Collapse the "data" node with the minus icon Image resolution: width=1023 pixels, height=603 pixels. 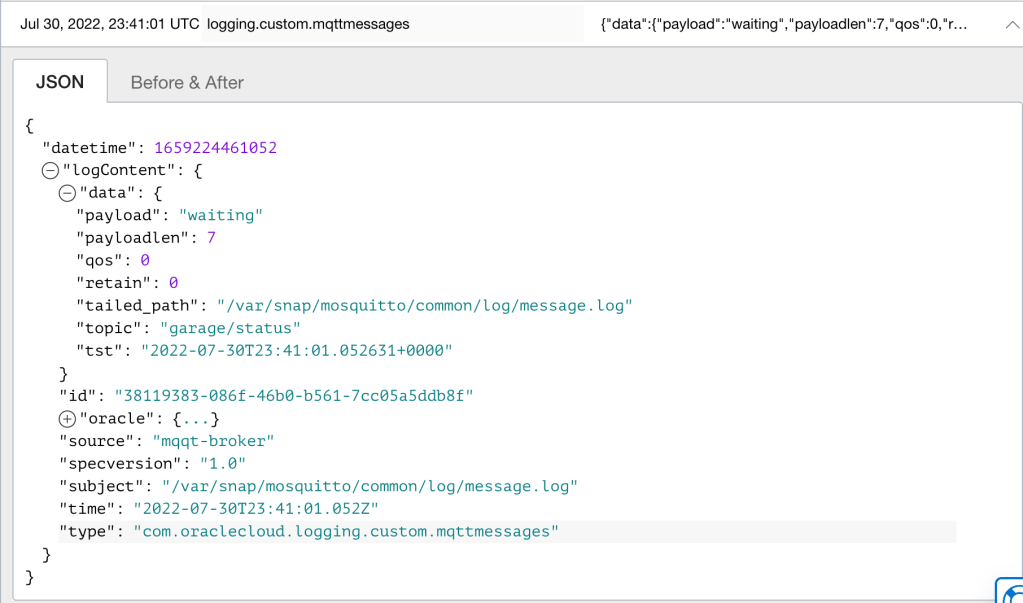(x=68, y=193)
